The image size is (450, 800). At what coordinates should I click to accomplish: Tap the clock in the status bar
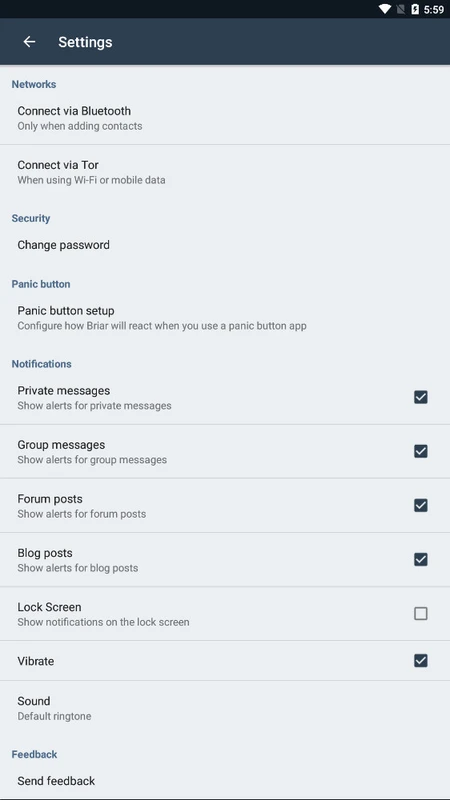tap(434, 10)
